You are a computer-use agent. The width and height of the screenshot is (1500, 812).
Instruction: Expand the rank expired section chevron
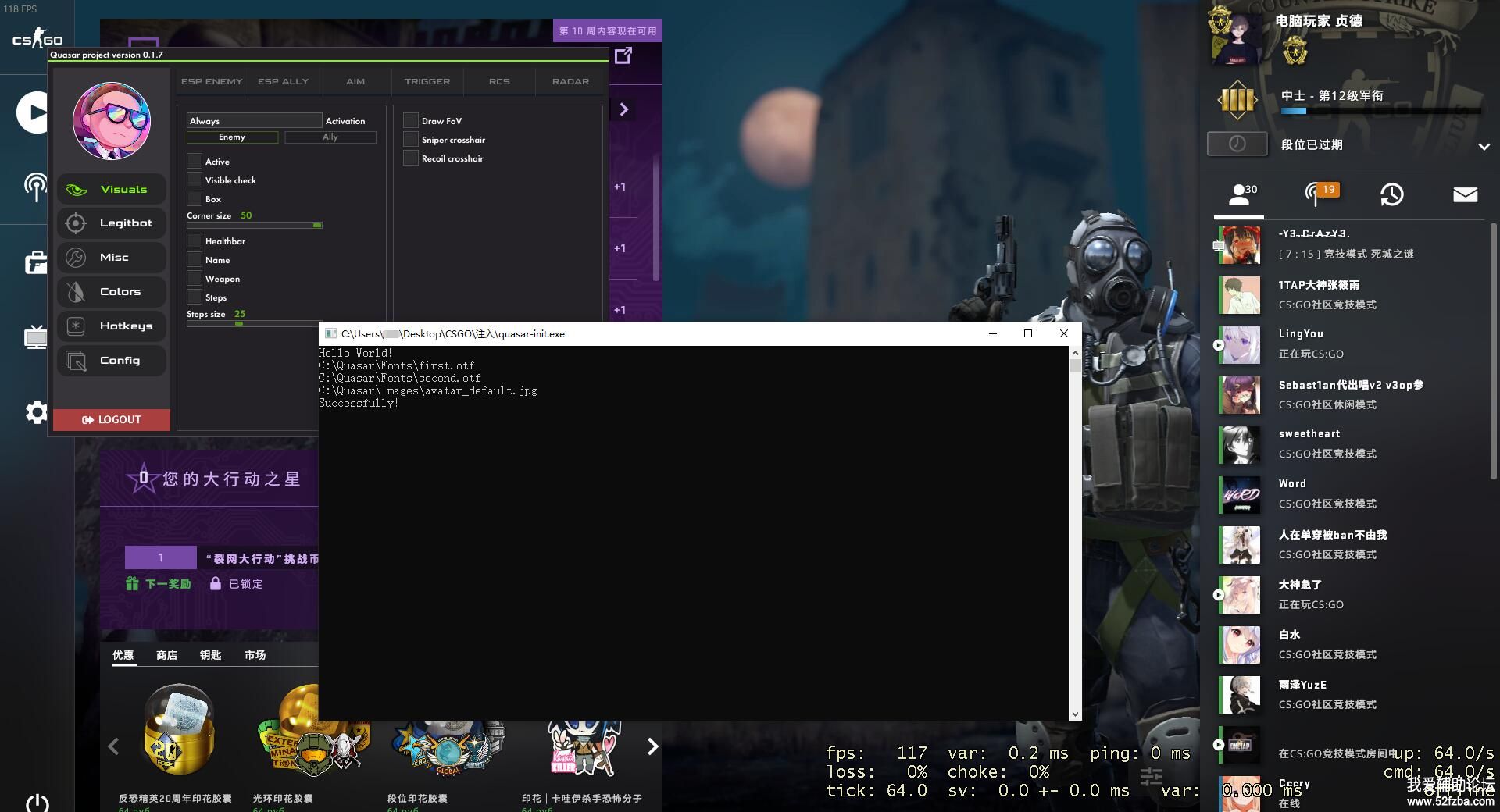1484,146
